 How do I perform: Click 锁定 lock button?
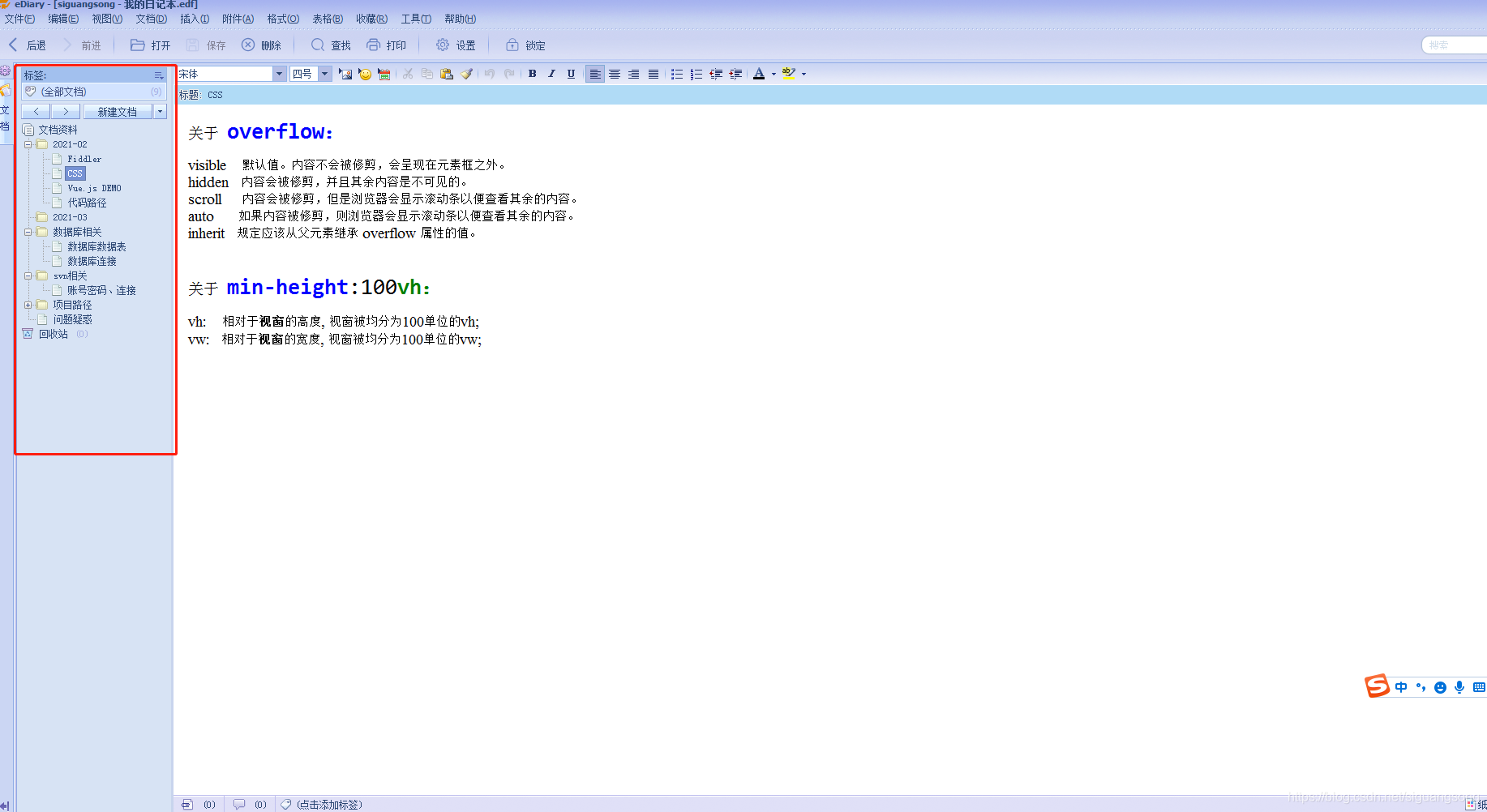point(525,45)
